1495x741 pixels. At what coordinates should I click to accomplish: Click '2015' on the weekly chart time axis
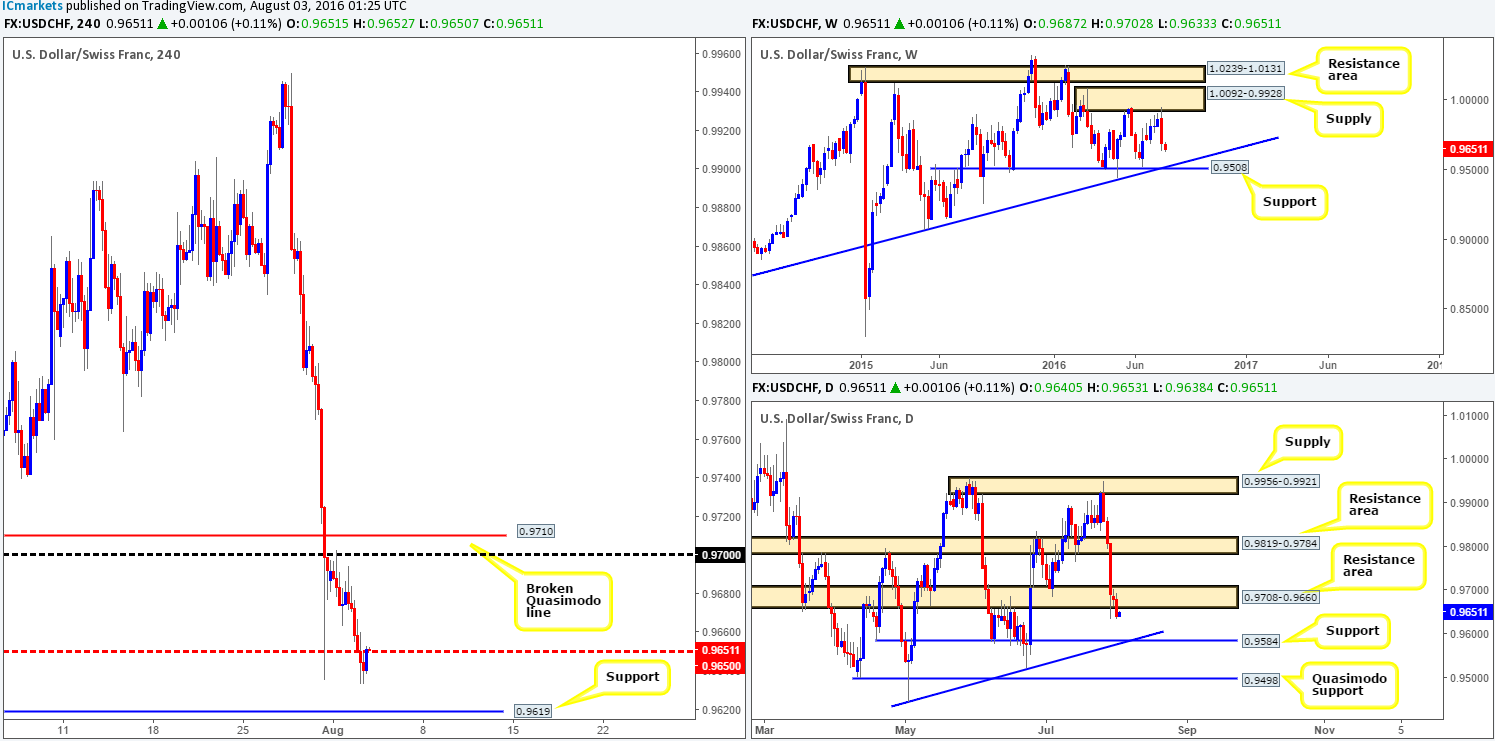click(x=860, y=364)
